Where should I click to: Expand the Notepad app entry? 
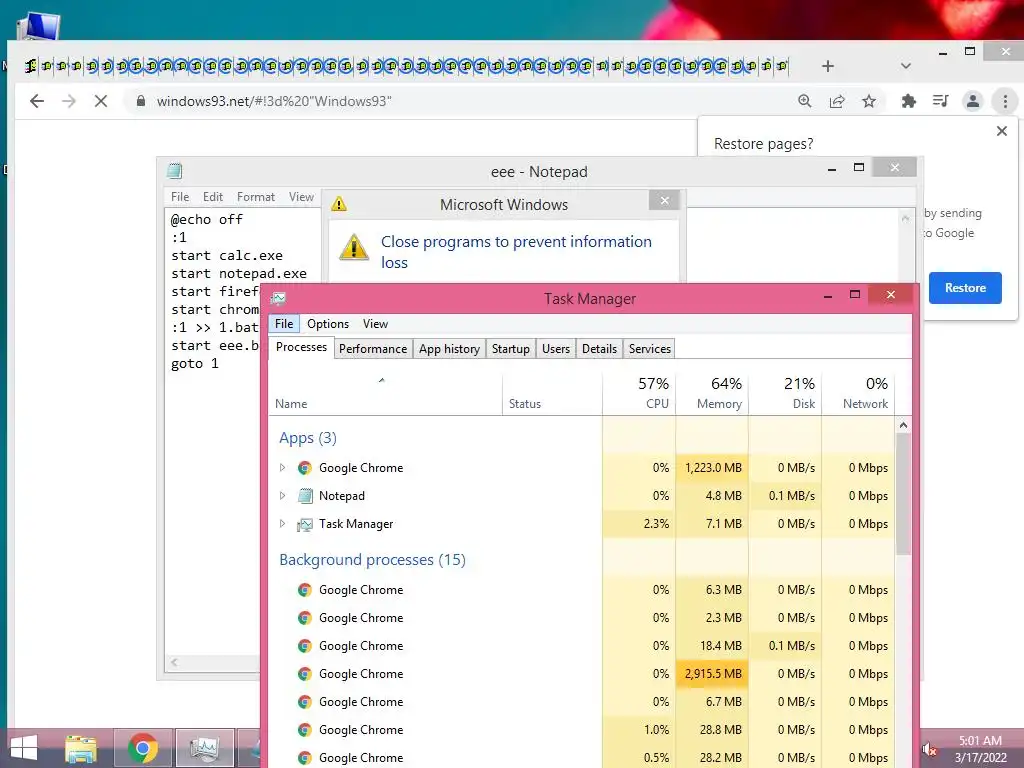point(282,496)
